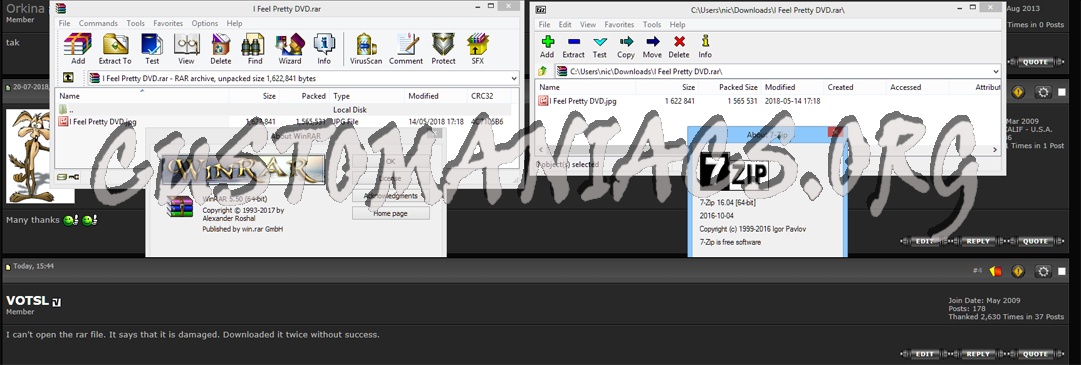The height and width of the screenshot is (365, 1081).
Task: Go up one level in WinRAR
Action: [x=68, y=78]
